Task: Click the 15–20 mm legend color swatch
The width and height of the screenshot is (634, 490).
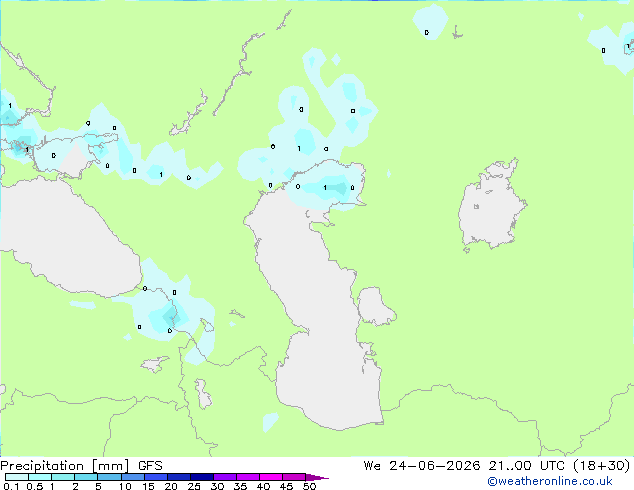Action: point(155,477)
